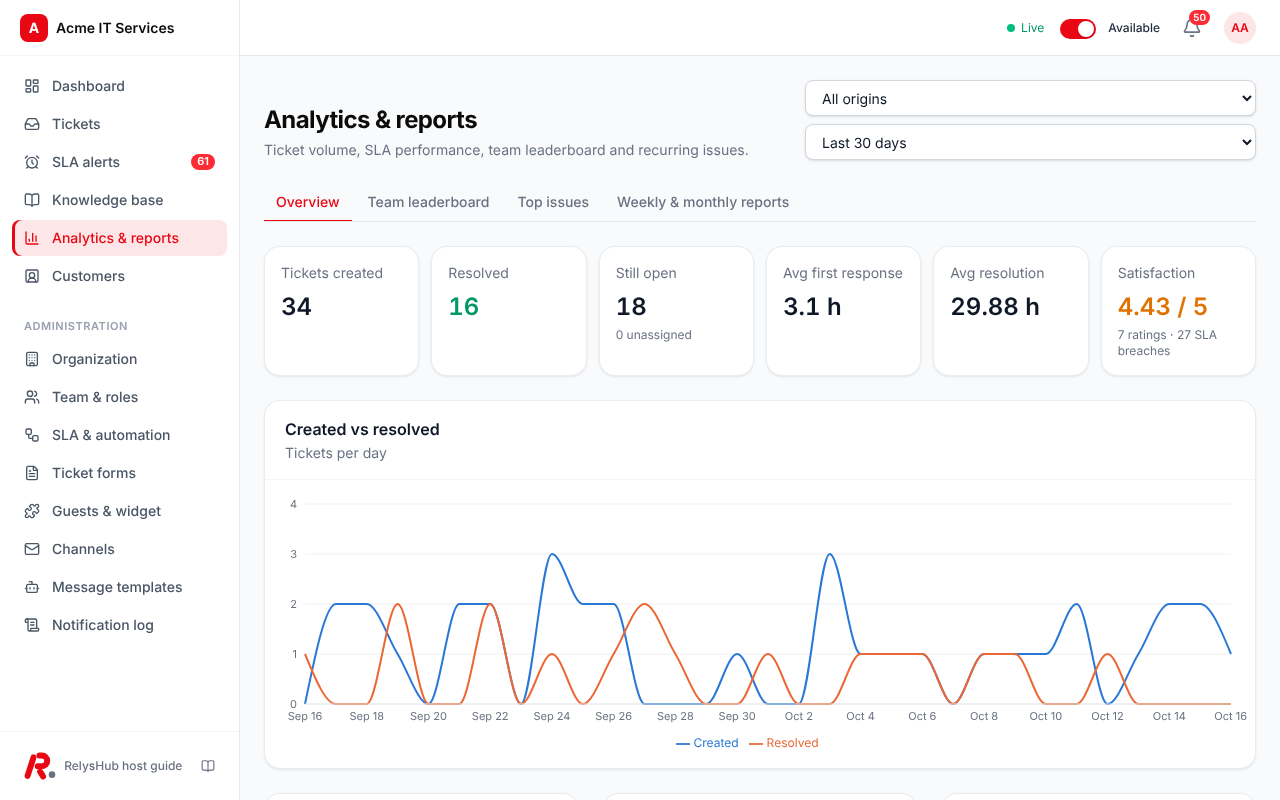Open the AA user avatar menu
The width and height of the screenshot is (1280, 800).
point(1240,28)
